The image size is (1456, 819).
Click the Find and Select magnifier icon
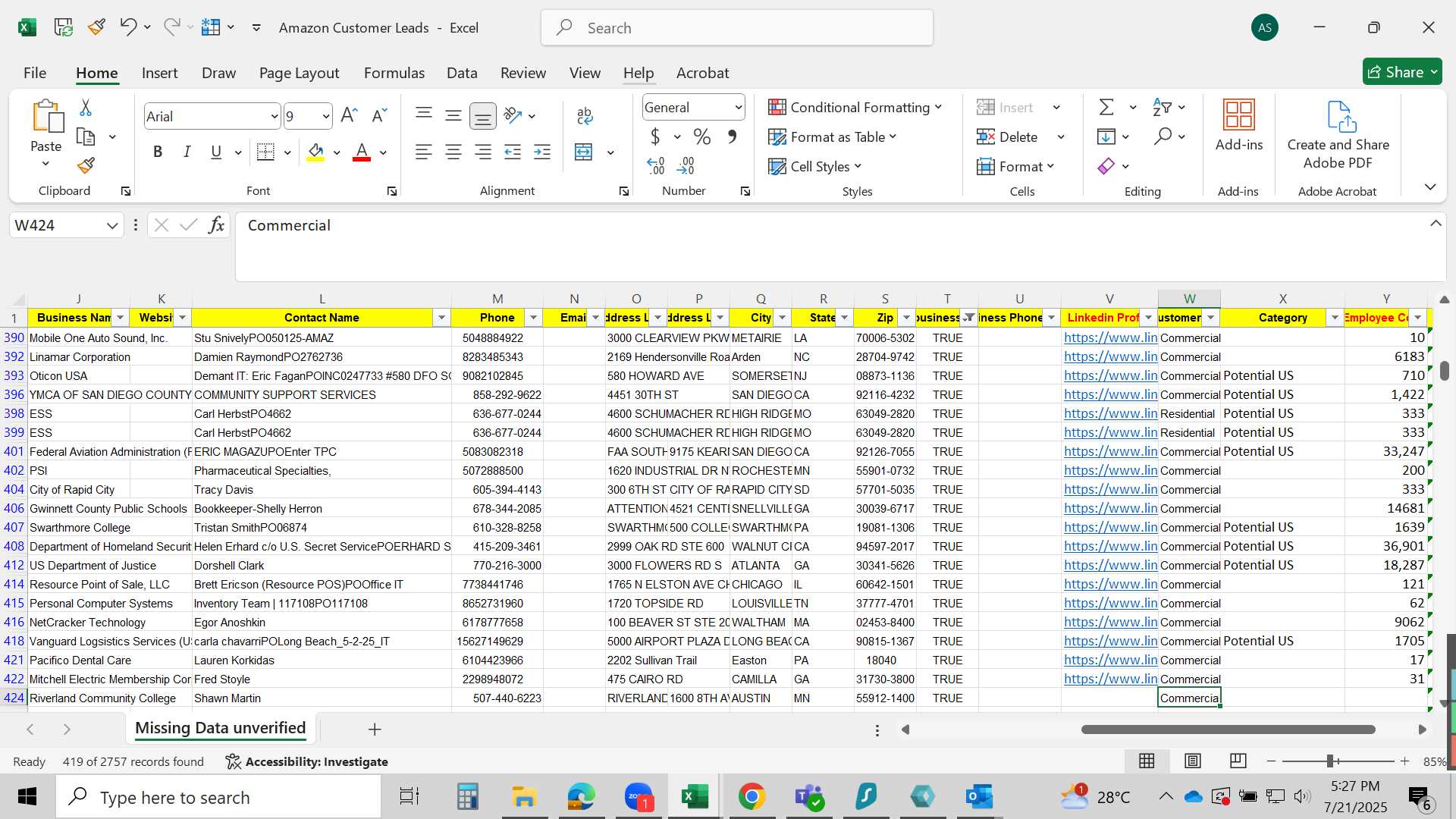coord(1163,136)
